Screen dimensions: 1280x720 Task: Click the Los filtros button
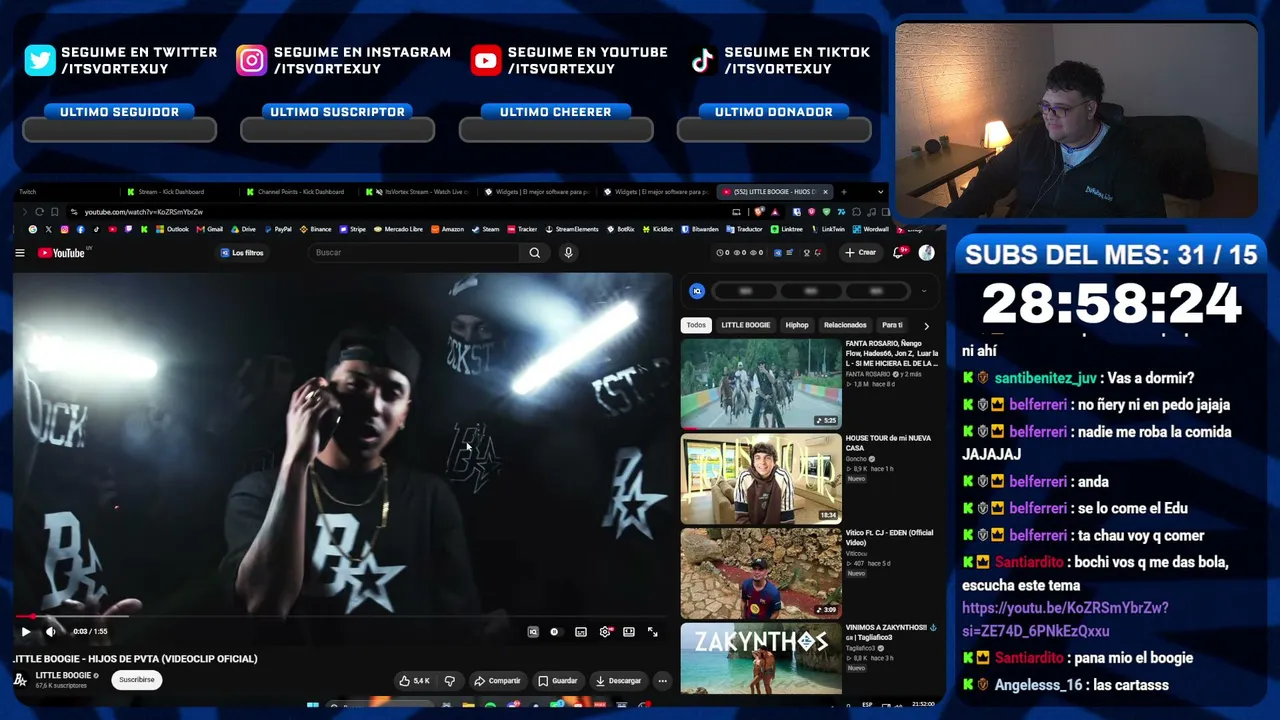click(x=242, y=253)
